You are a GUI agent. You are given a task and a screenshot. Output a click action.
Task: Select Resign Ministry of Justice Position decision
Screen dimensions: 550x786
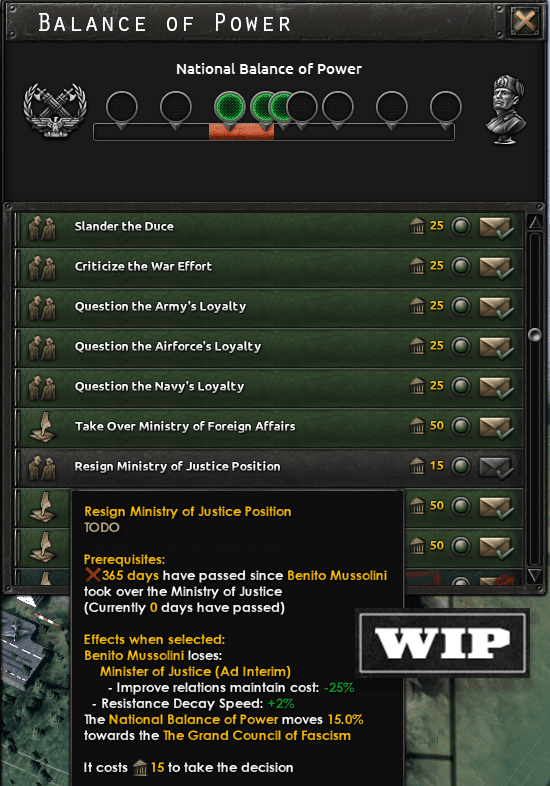(x=269, y=467)
